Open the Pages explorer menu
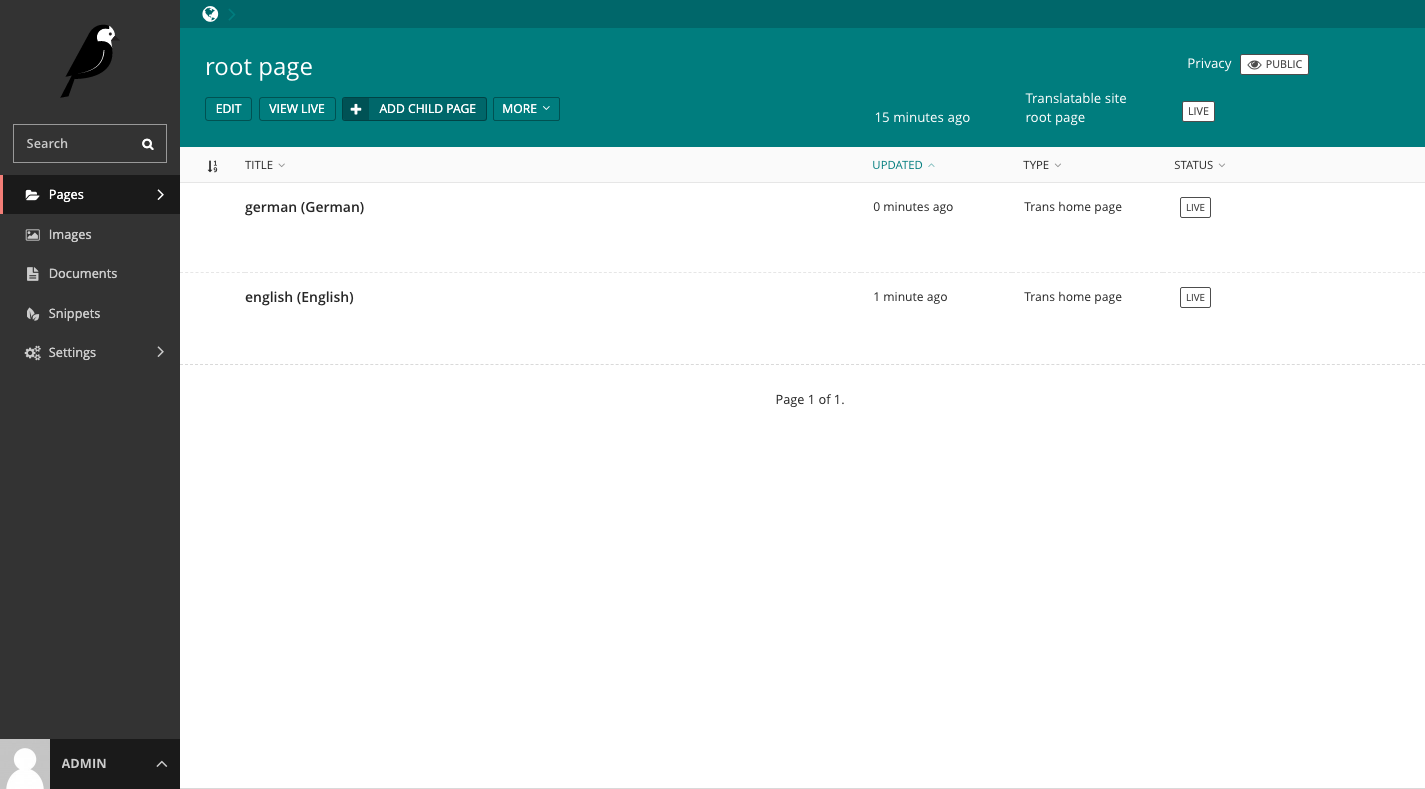This screenshot has height=789, width=1425. click(90, 194)
